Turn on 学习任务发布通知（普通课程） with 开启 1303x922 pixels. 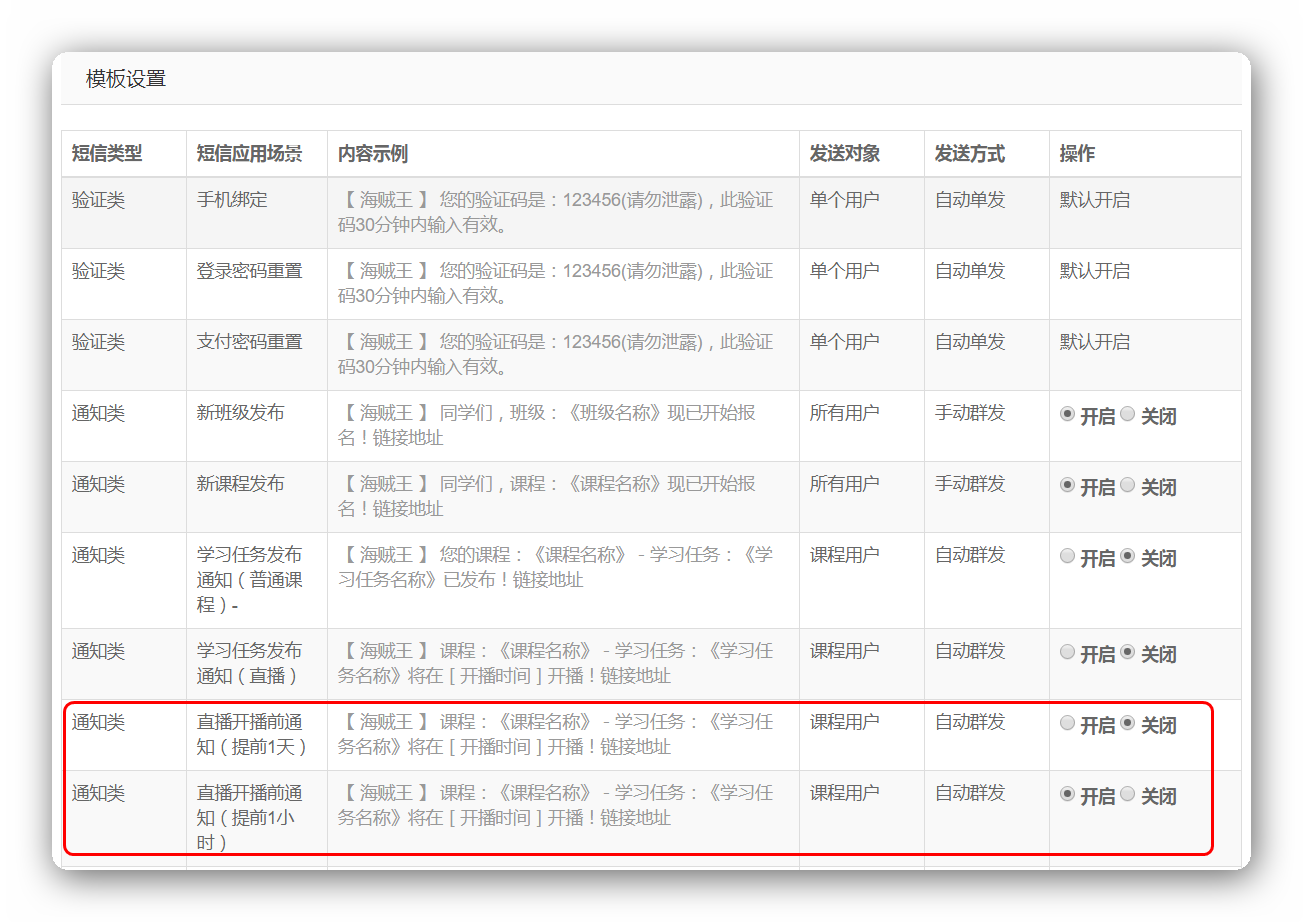click(x=1067, y=556)
